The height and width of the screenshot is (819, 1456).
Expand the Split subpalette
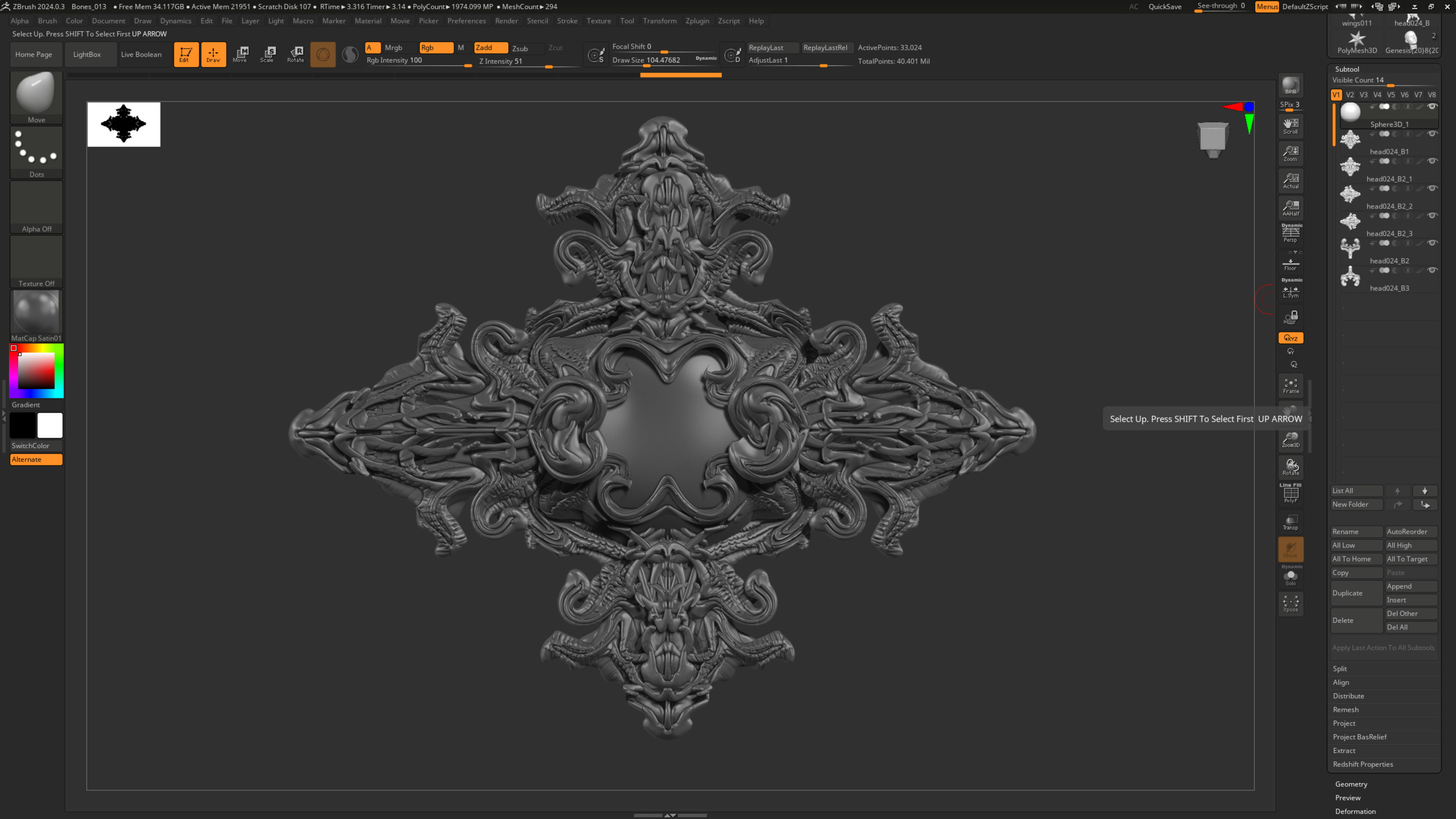click(x=1340, y=668)
